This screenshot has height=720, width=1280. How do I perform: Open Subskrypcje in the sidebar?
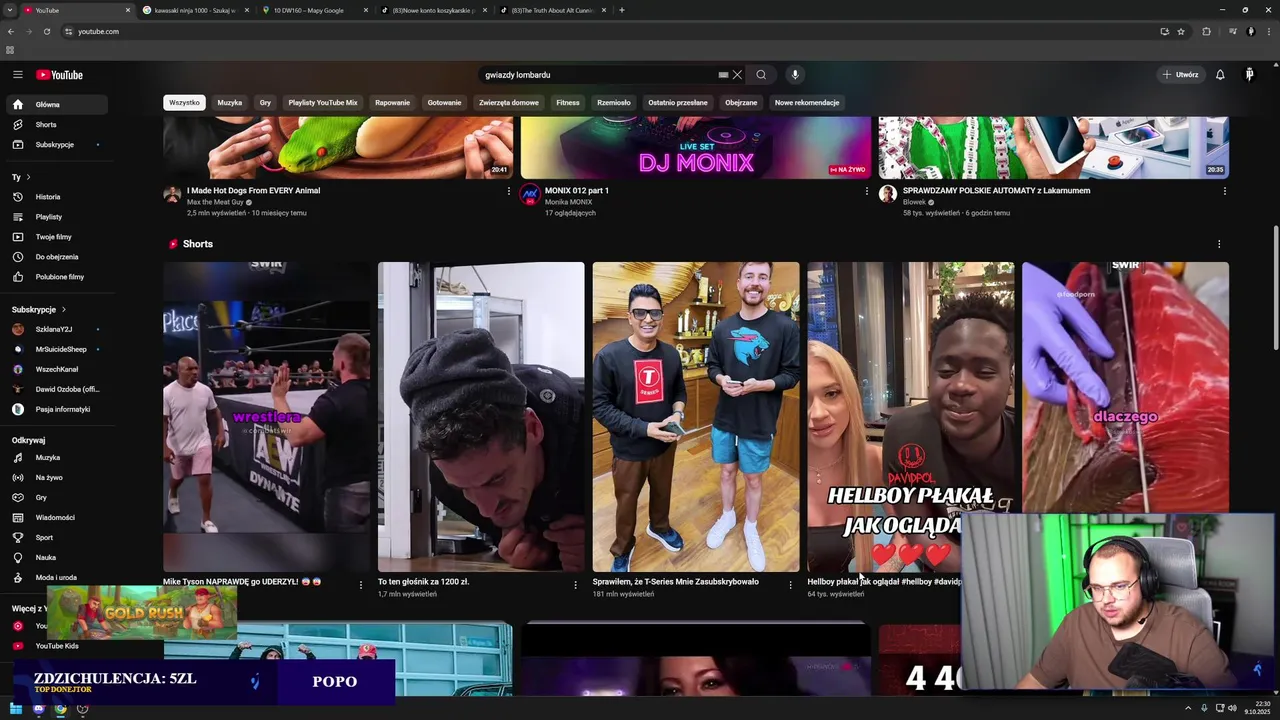56,145
